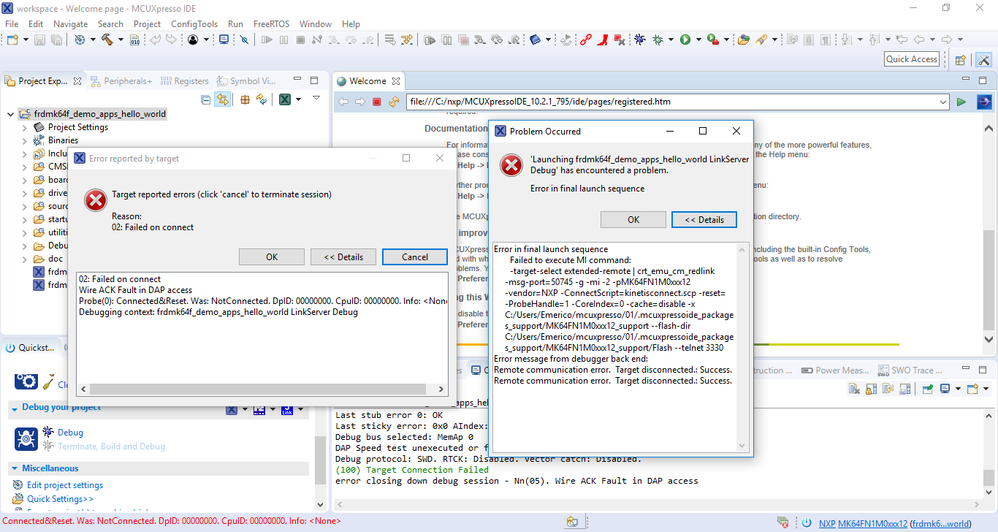The height and width of the screenshot is (532, 998).
Task: Click the profile user circle toolbar icon
Action: pos(192,39)
